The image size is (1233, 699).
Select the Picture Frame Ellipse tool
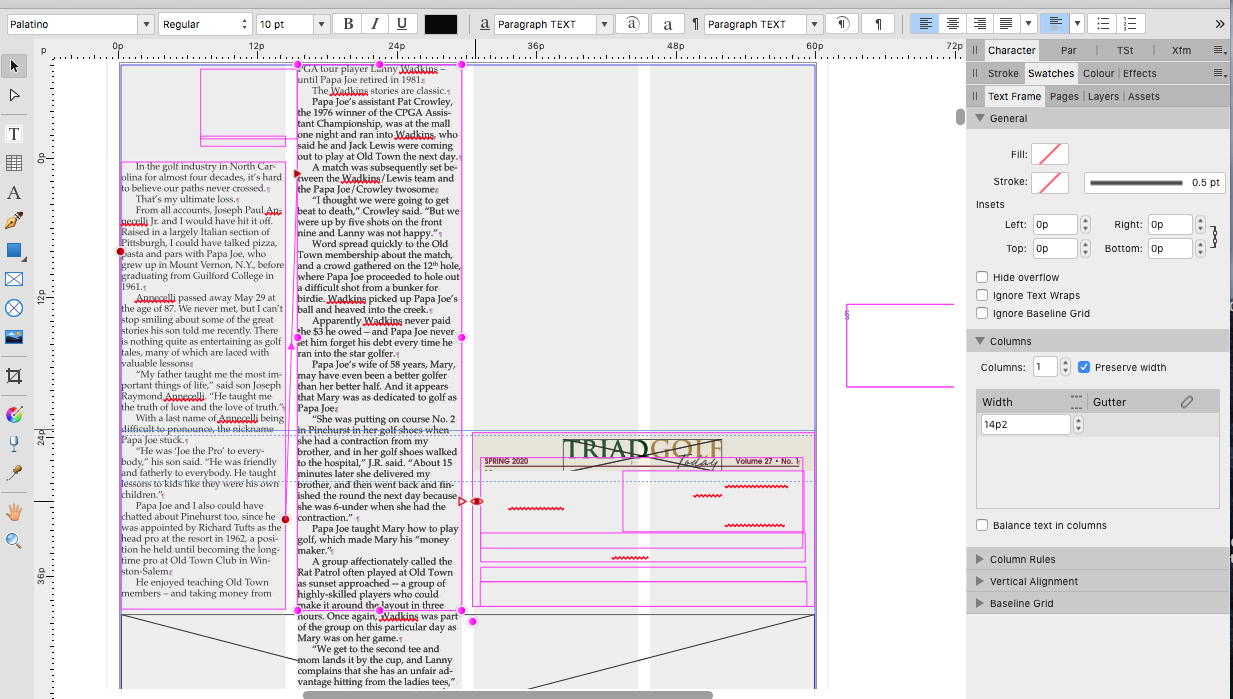[x=14, y=308]
